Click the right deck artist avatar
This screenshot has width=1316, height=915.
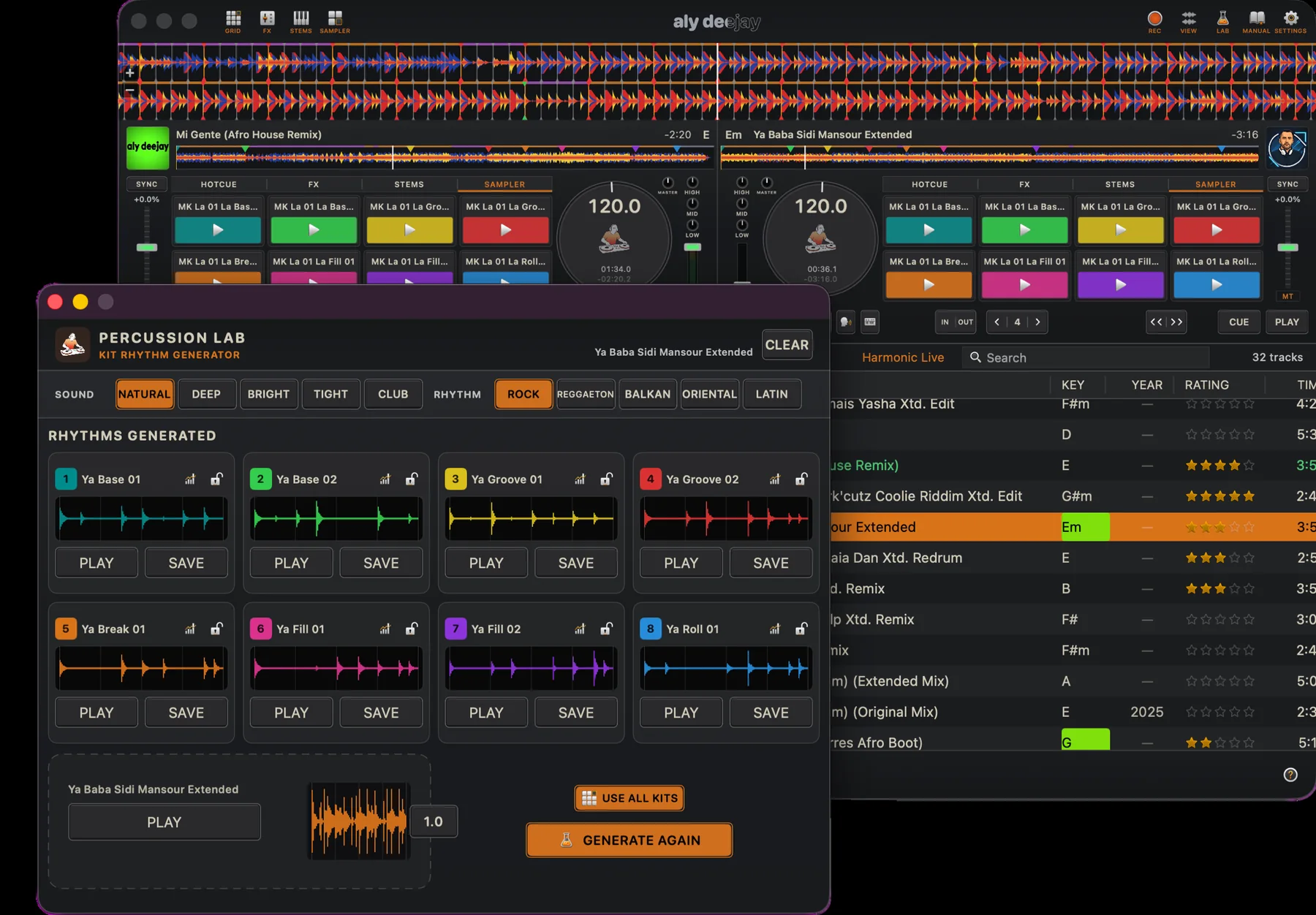pyautogui.click(x=1287, y=148)
